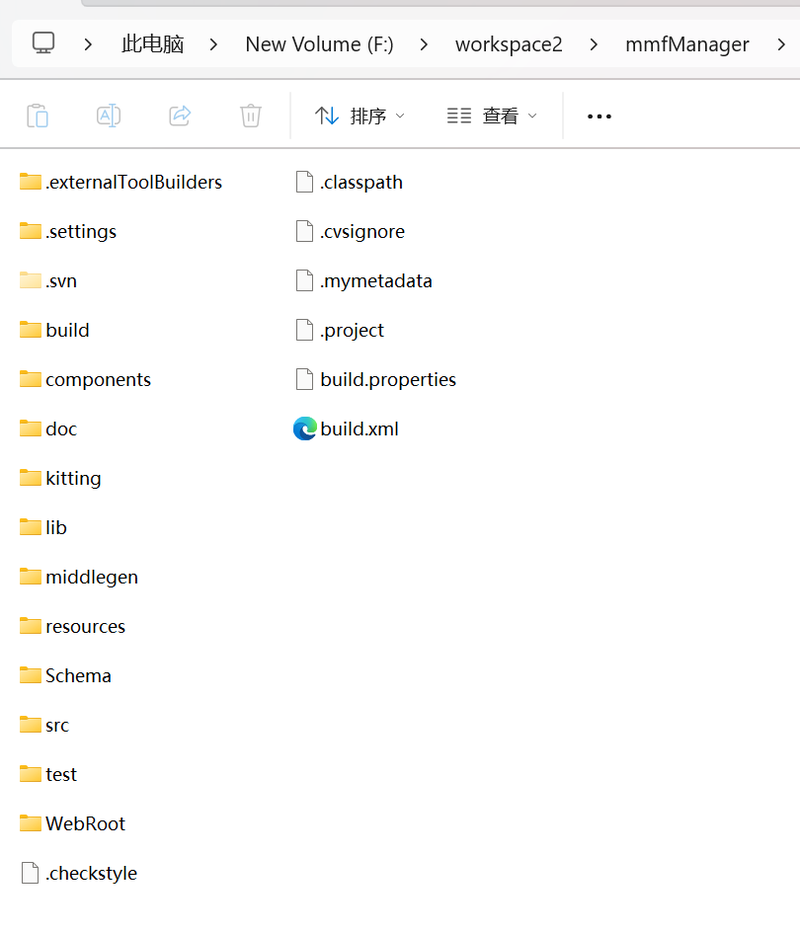The width and height of the screenshot is (800, 934).
Task: Click the Delete trash icon
Action: [251, 116]
